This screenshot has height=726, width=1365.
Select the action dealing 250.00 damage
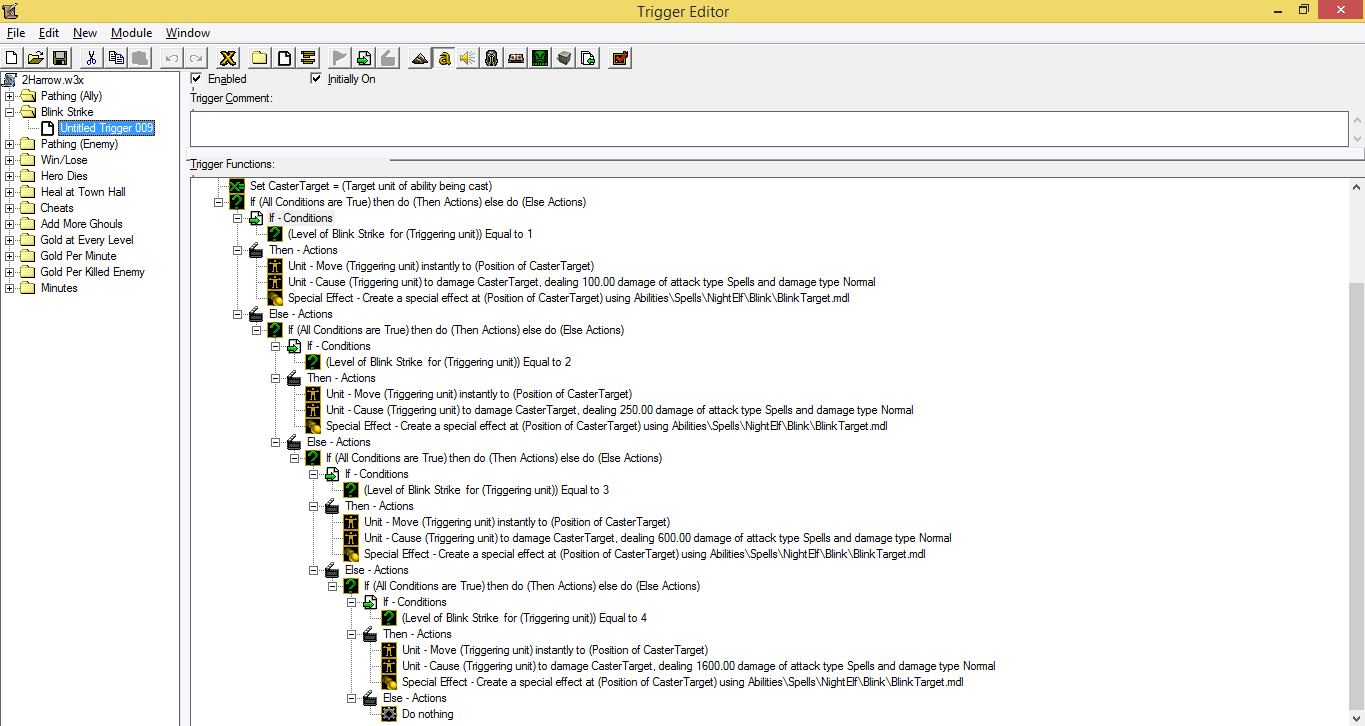(x=619, y=410)
